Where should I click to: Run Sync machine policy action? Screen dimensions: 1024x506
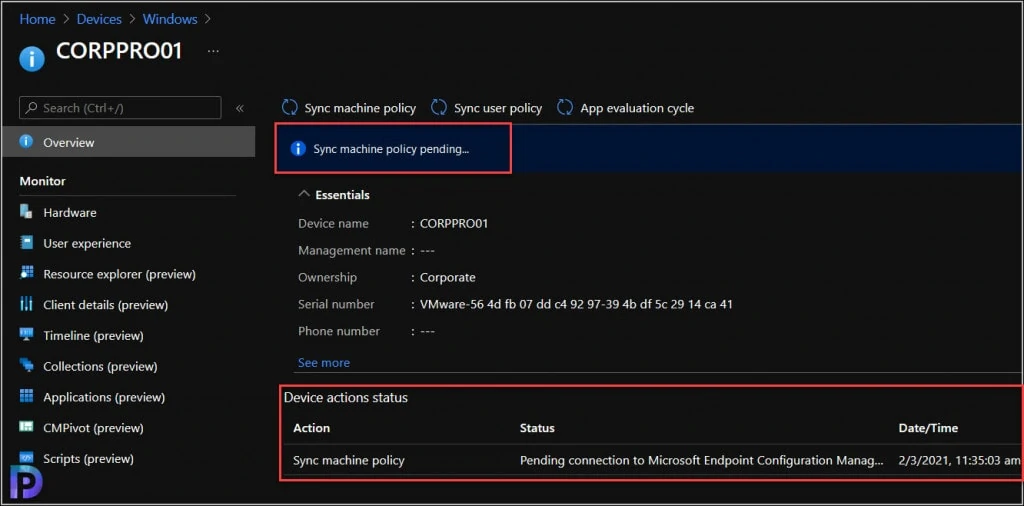[x=349, y=108]
